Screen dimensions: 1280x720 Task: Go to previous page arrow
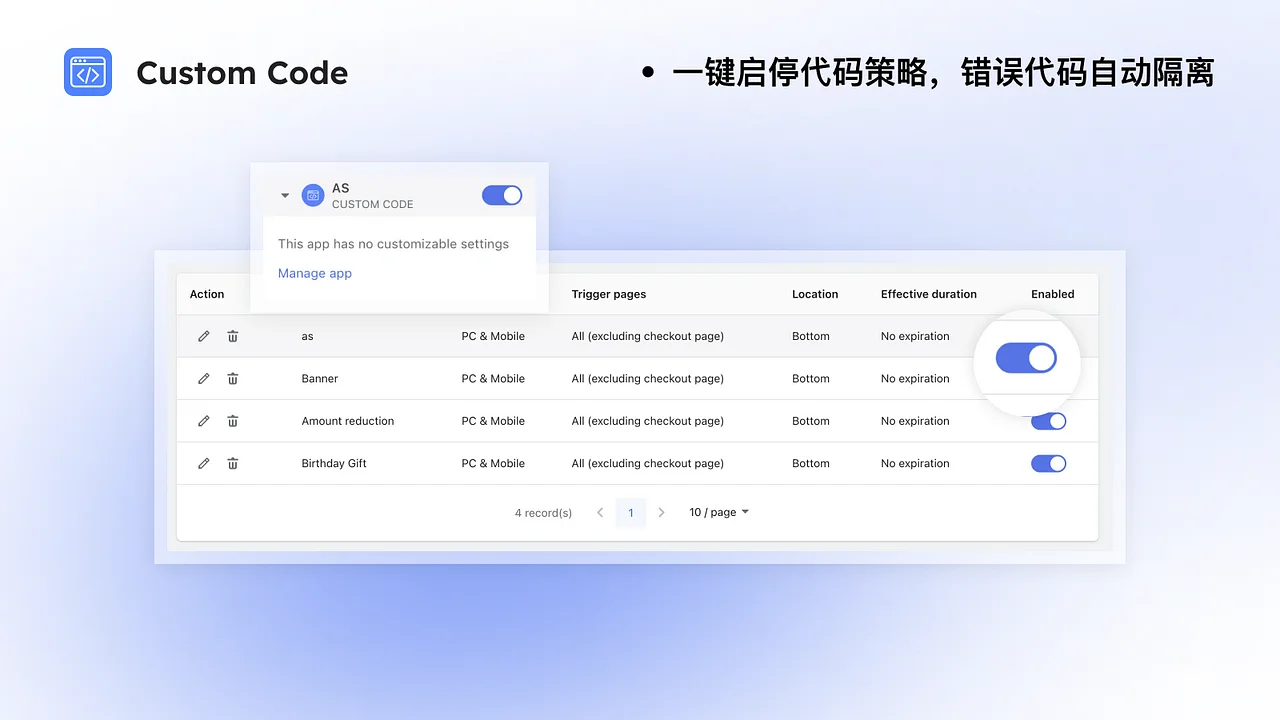[x=600, y=512]
